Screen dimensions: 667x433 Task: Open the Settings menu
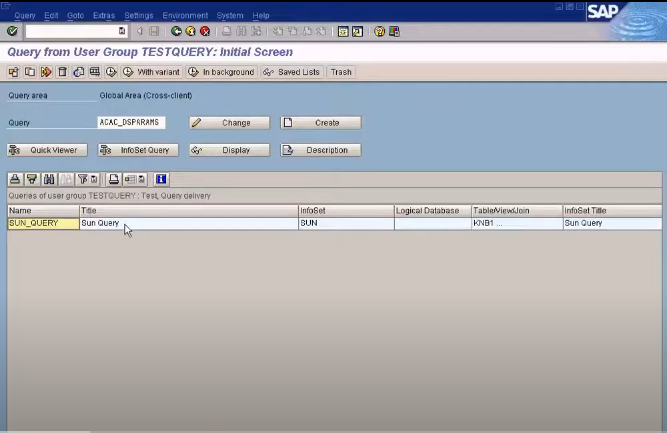(139, 15)
